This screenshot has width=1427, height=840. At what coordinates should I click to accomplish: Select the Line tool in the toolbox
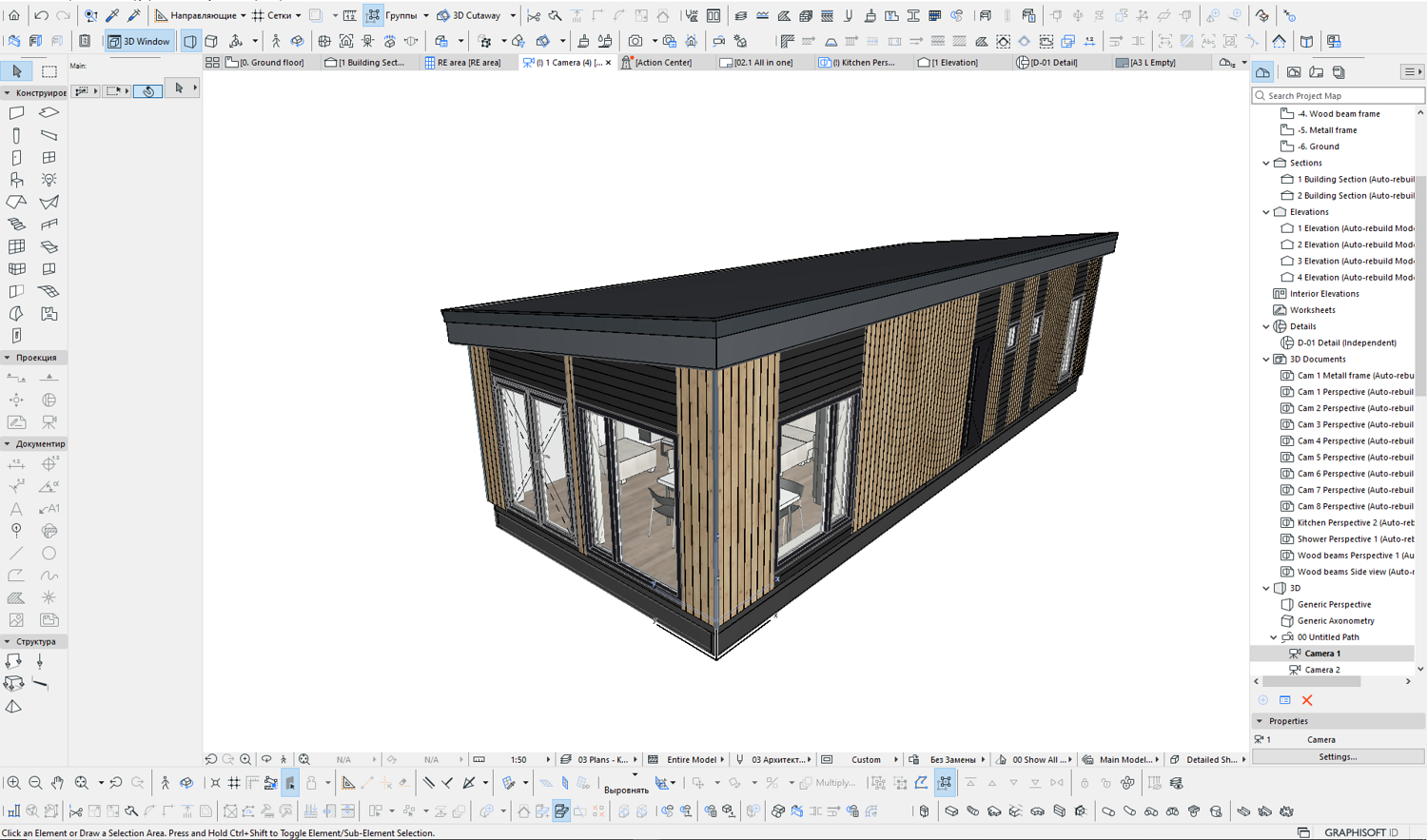[x=16, y=553]
